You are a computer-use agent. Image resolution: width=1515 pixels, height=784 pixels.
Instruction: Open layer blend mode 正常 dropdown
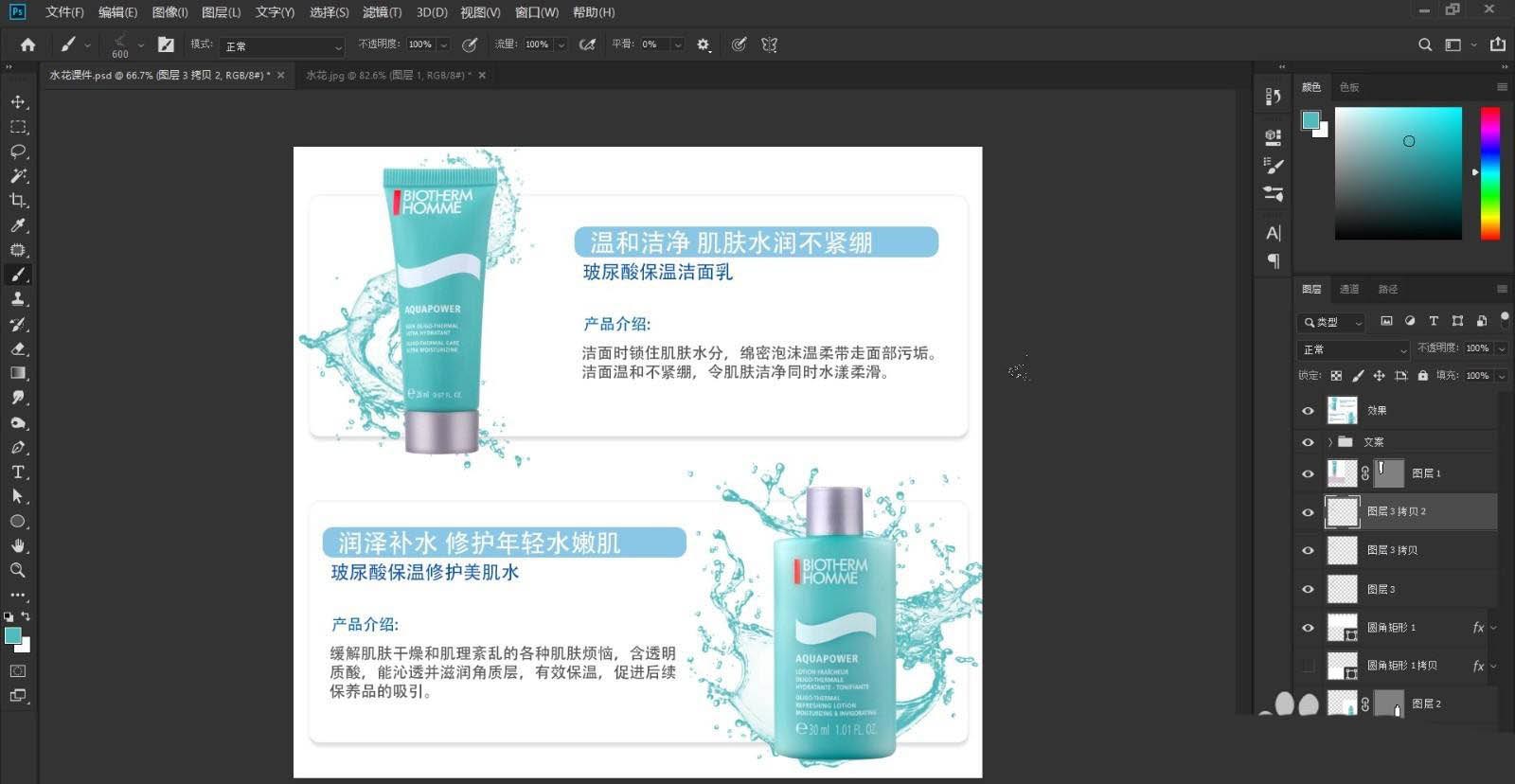click(1353, 349)
